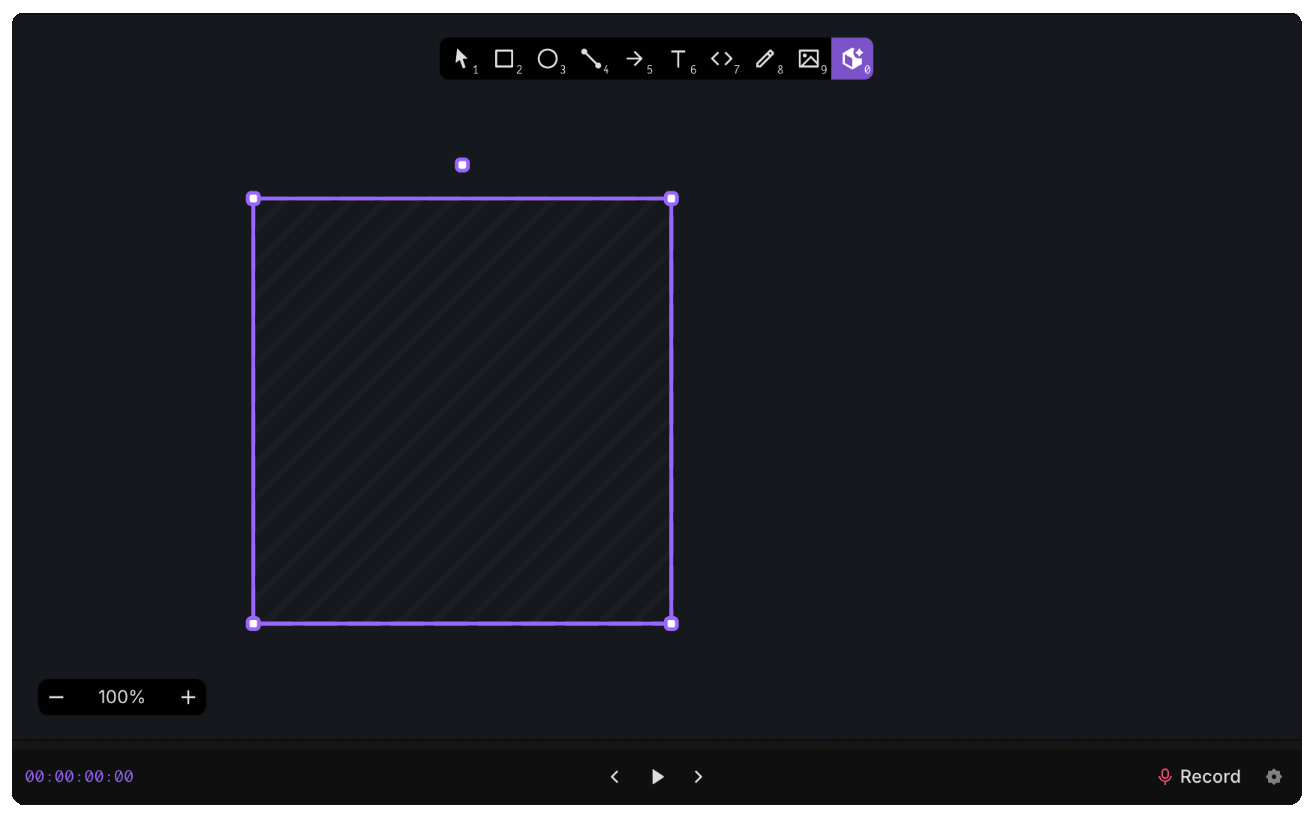1313x815 pixels.
Task: Zoom out using the minus button
Action: pyautogui.click(x=57, y=697)
